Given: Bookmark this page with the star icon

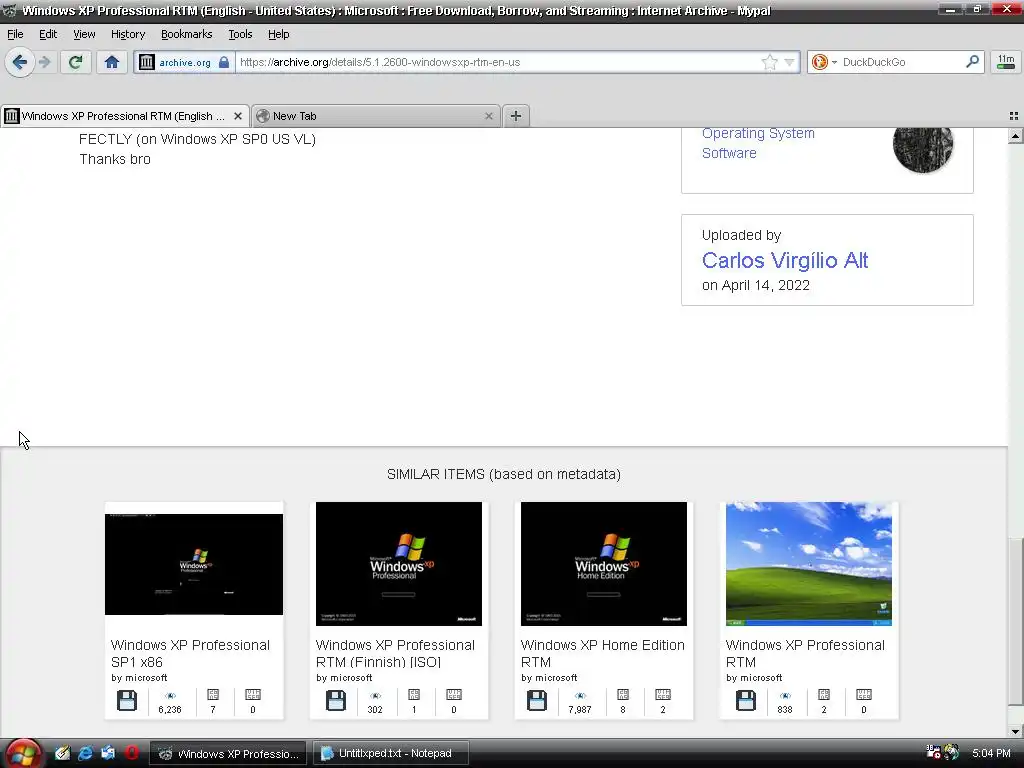Looking at the screenshot, I should (769, 62).
